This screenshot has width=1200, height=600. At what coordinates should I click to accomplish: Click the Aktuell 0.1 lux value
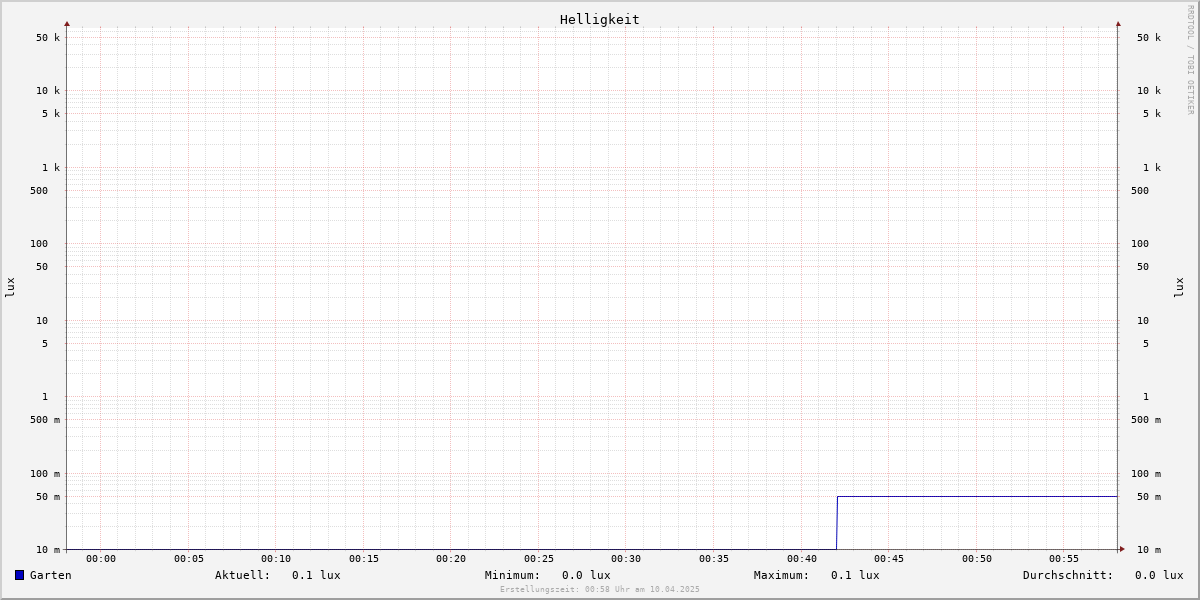coord(316,575)
